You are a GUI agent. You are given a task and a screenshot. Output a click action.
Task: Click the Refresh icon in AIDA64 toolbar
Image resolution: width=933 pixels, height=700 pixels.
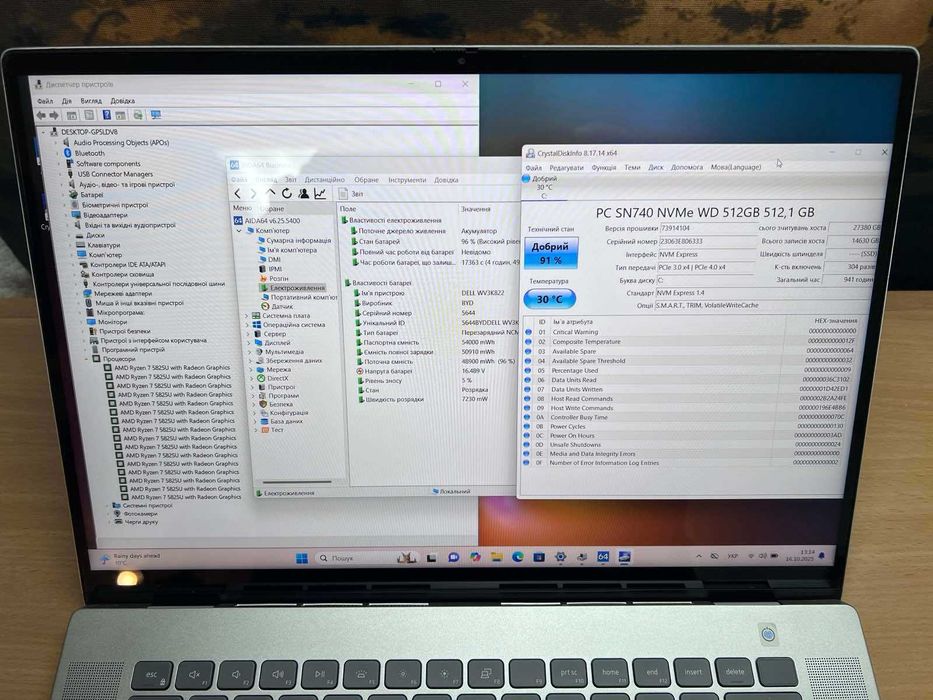(x=287, y=193)
